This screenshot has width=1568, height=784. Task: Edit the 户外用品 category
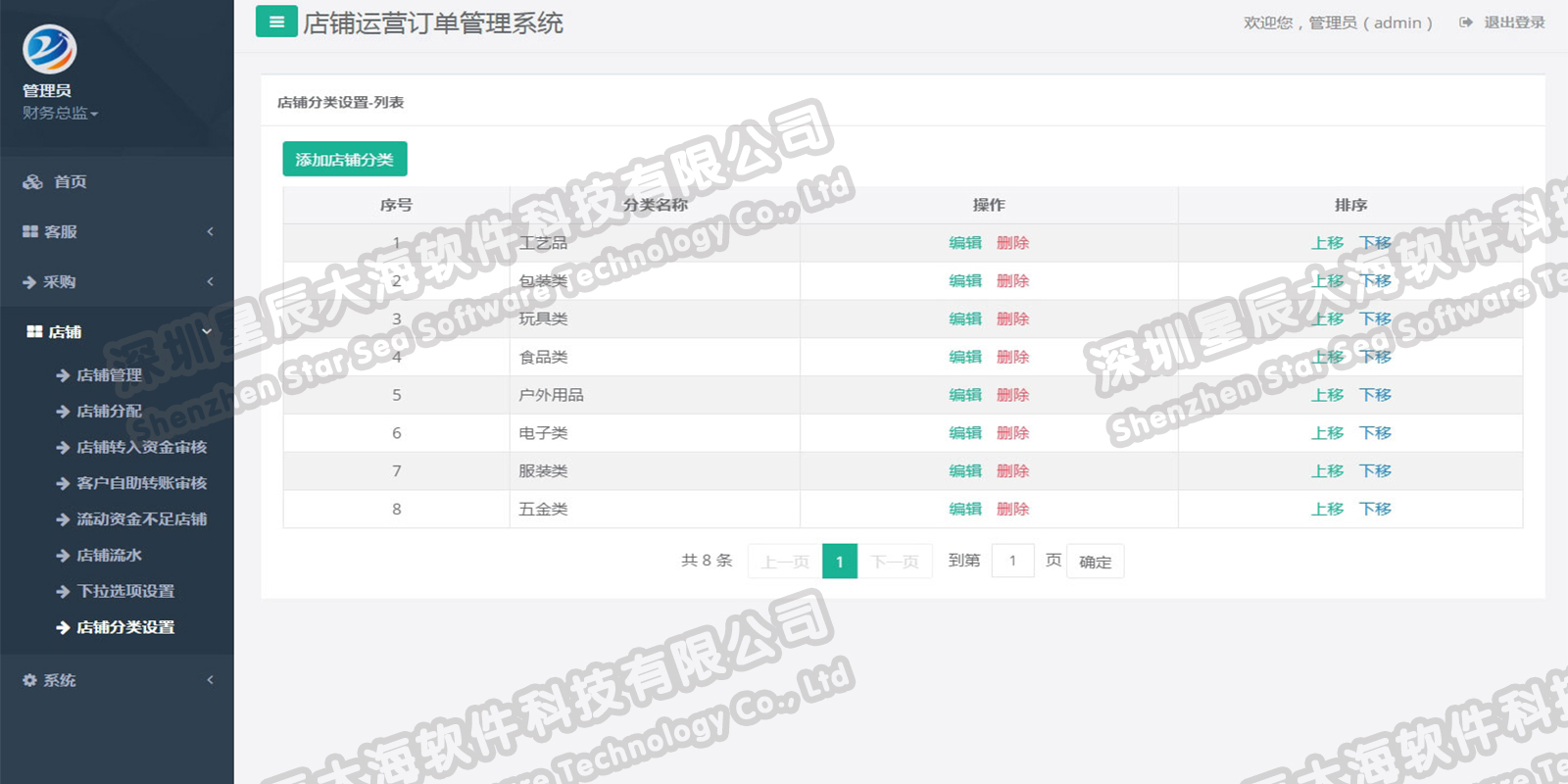point(965,395)
